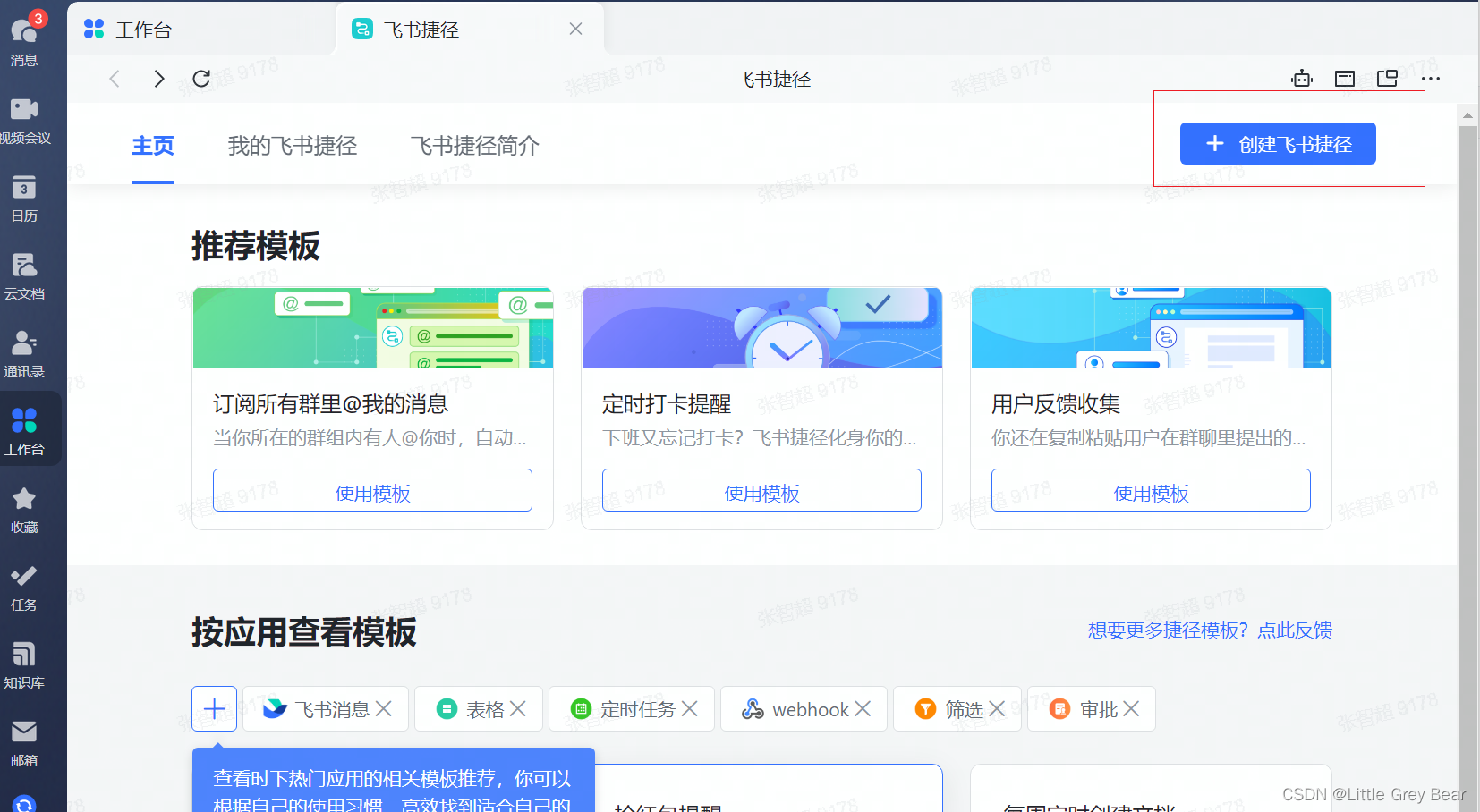The image size is (1480, 812).
Task: Click the 定时打卡提醒 card title
Action: pos(667,404)
